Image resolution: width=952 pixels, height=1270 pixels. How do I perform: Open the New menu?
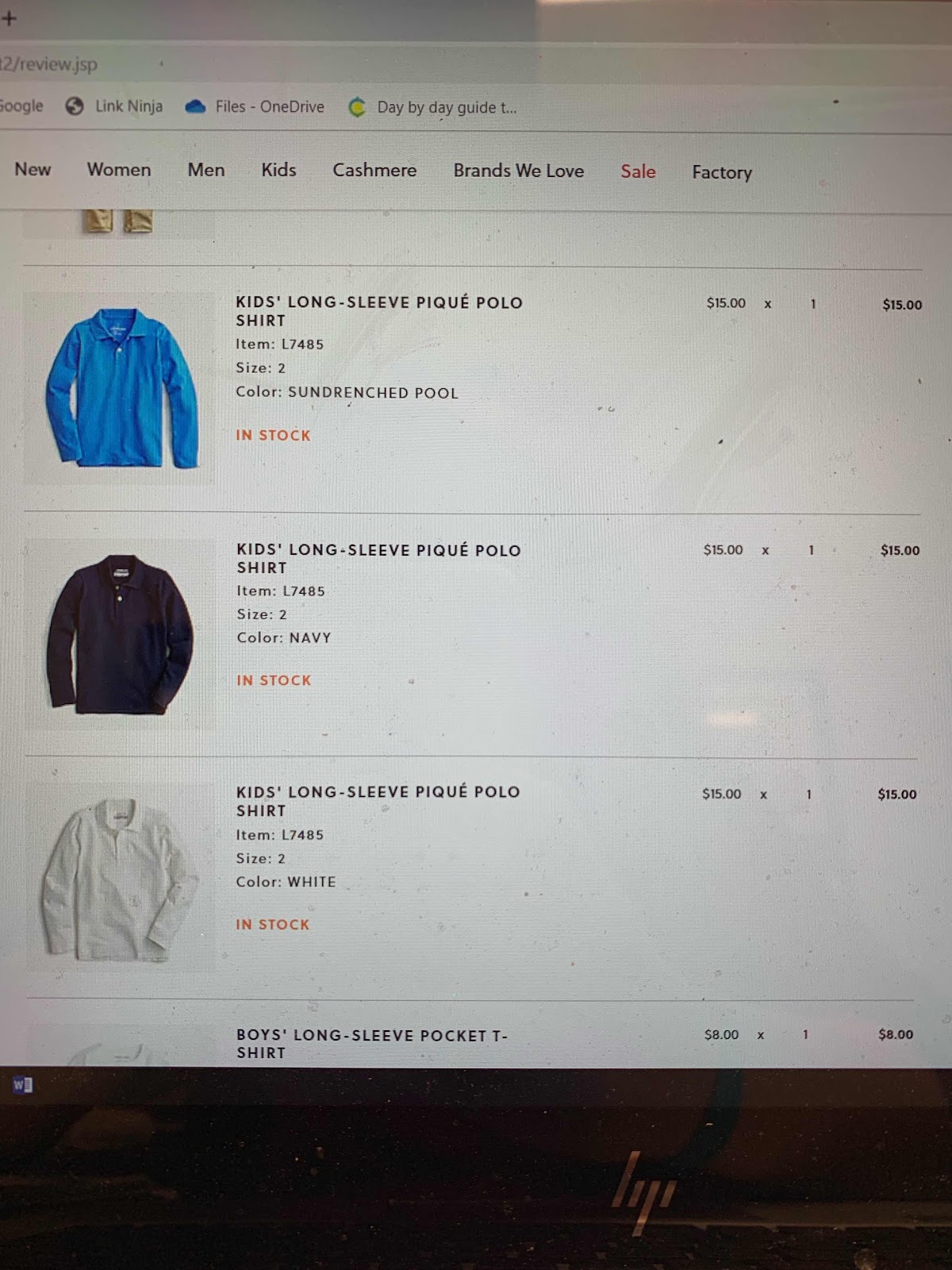click(x=33, y=169)
